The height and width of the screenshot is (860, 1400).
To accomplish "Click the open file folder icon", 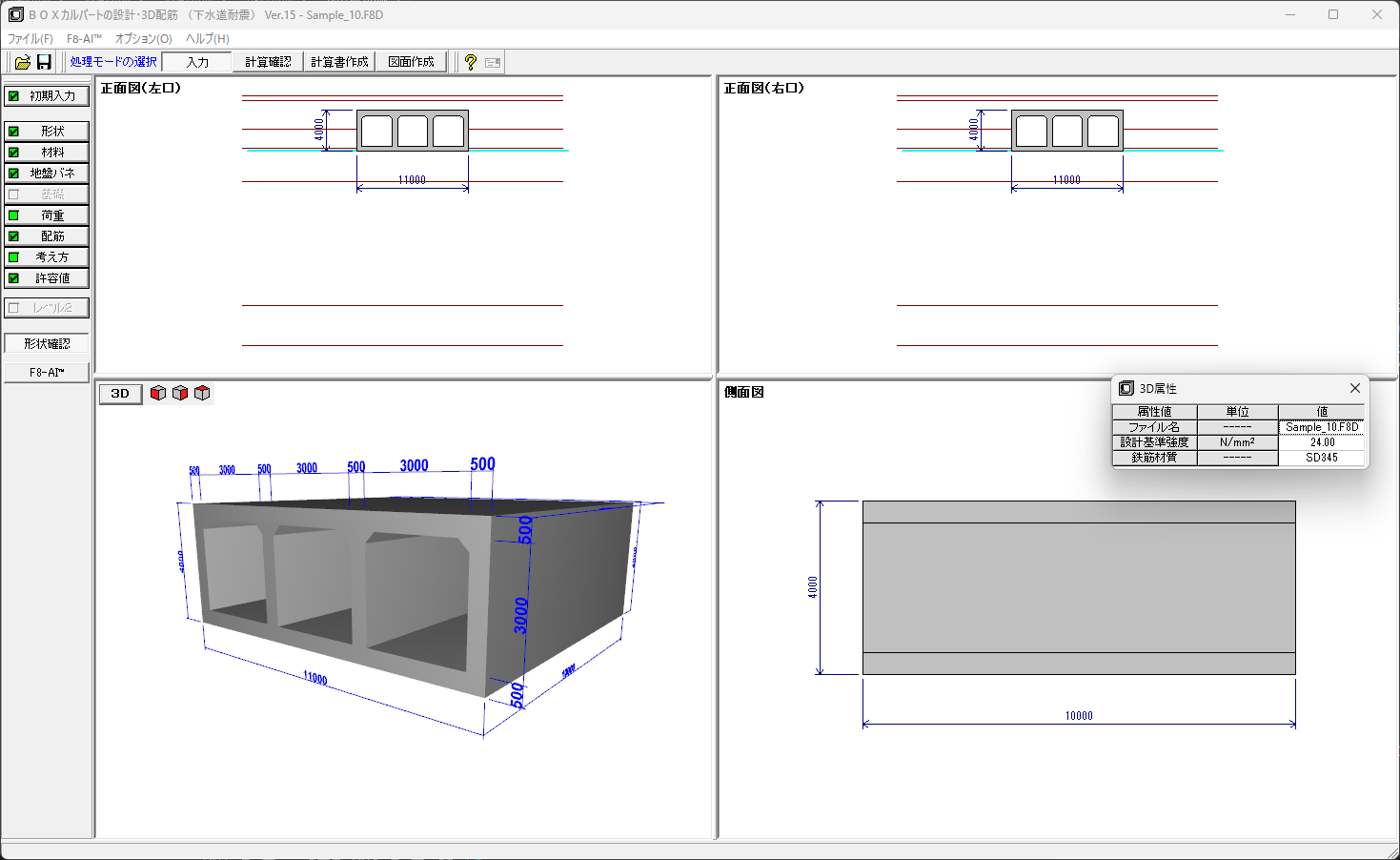I will point(23,62).
